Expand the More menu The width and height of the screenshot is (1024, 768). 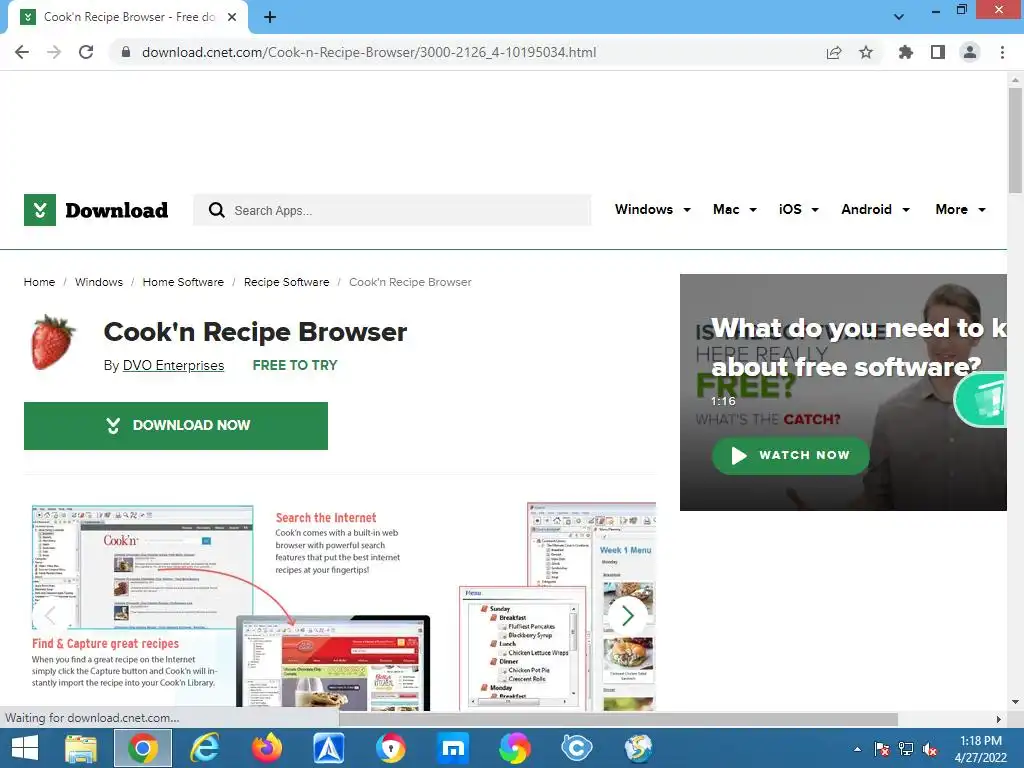click(x=960, y=210)
